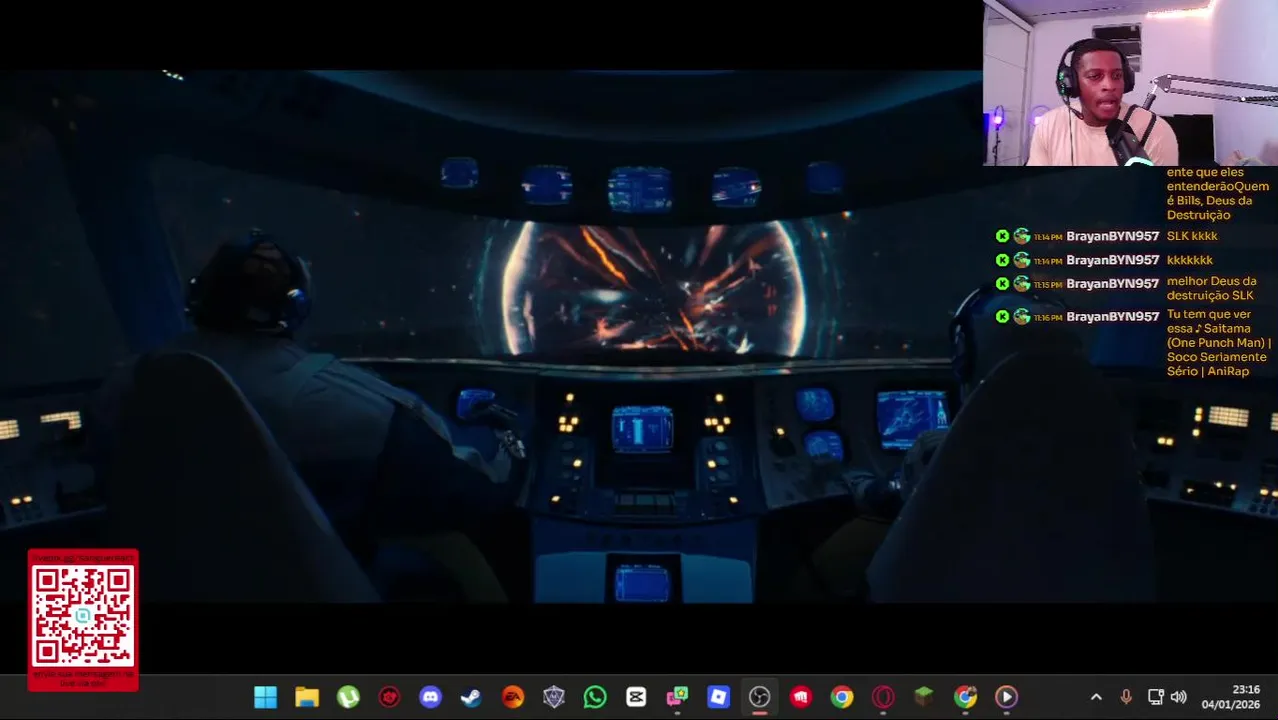Open the Windows Start menu
1278x720 pixels.
click(x=265, y=697)
